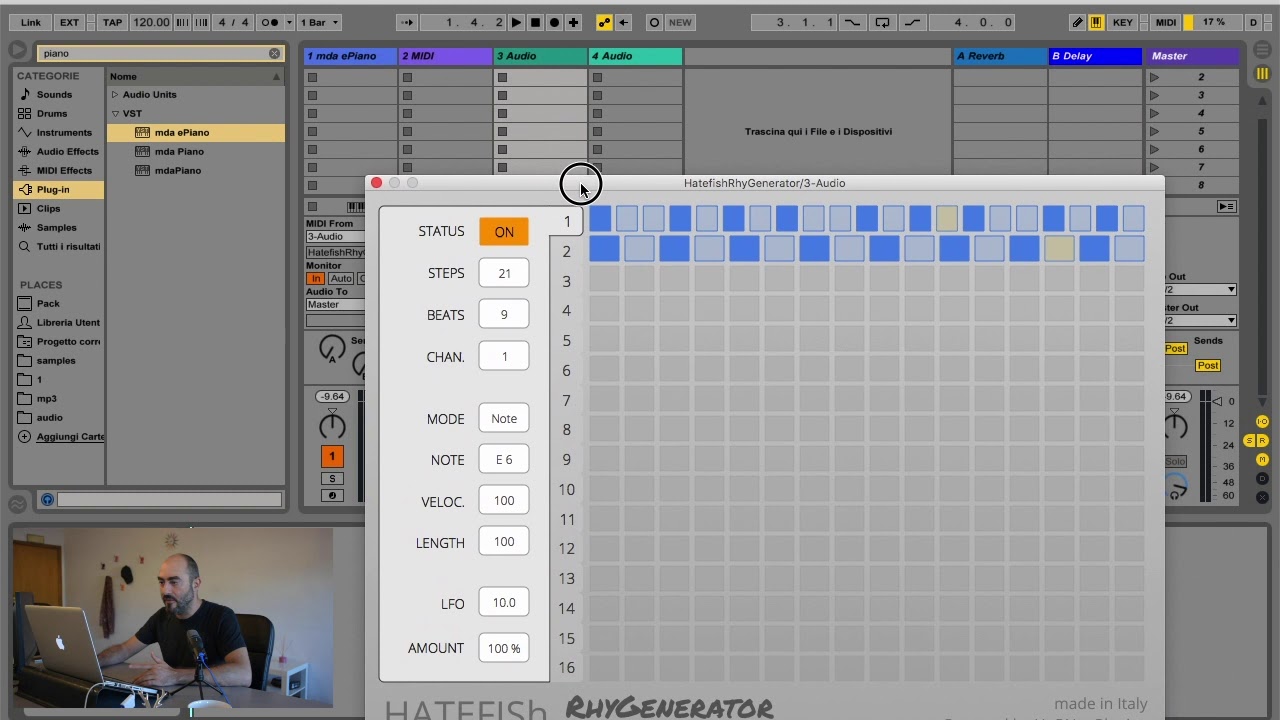
Task: Toggle the Loop switch
Action: point(882,22)
